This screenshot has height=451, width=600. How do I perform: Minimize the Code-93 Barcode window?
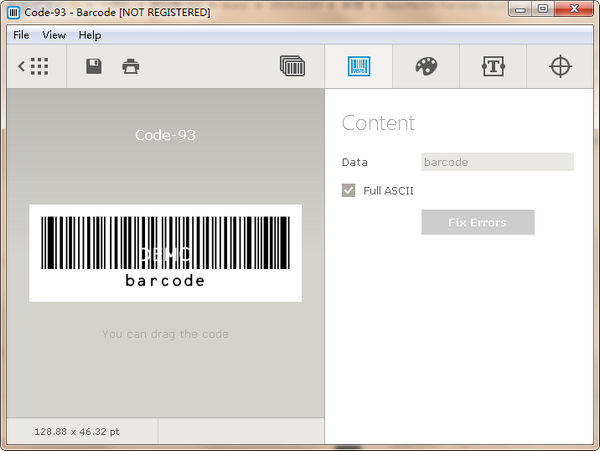point(519,11)
